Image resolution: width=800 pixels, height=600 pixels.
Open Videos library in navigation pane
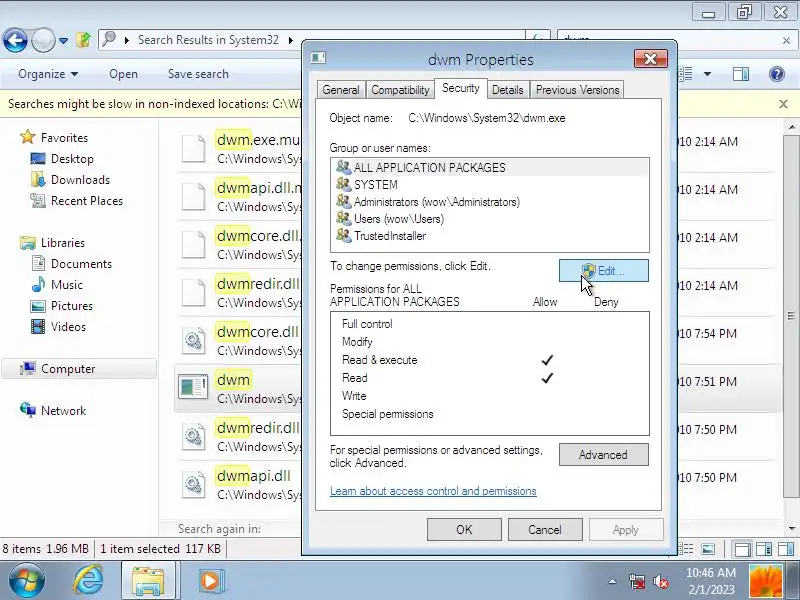click(x=68, y=327)
